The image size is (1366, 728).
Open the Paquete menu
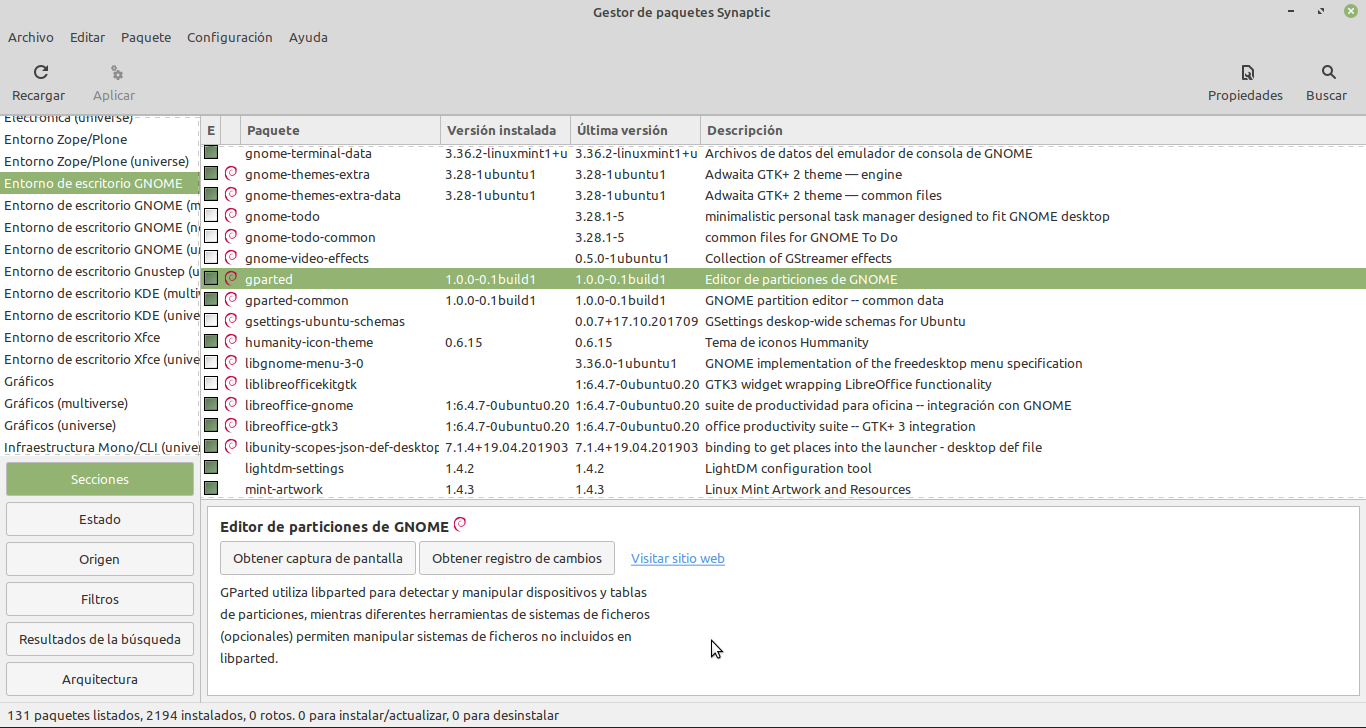tap(146, 37)
